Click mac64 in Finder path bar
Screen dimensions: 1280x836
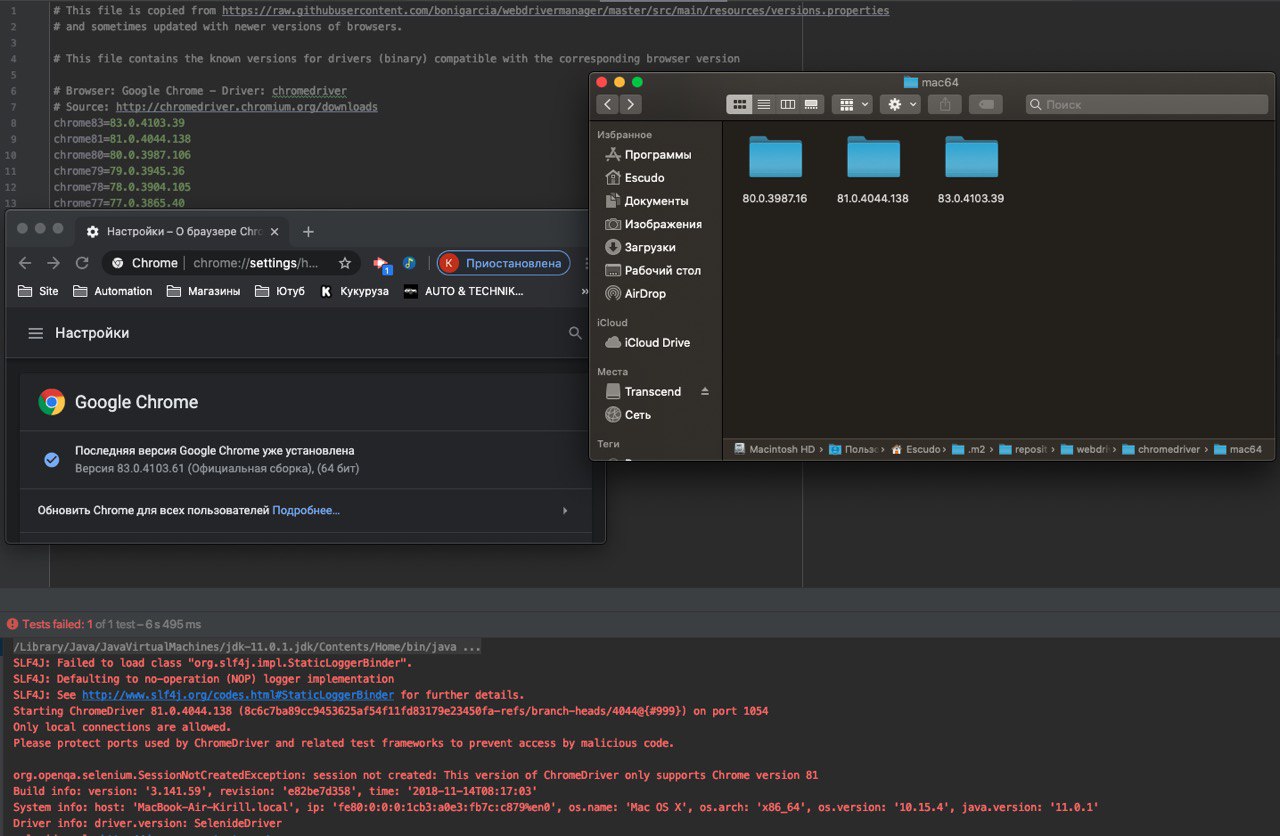click(x=1238, y=449)
